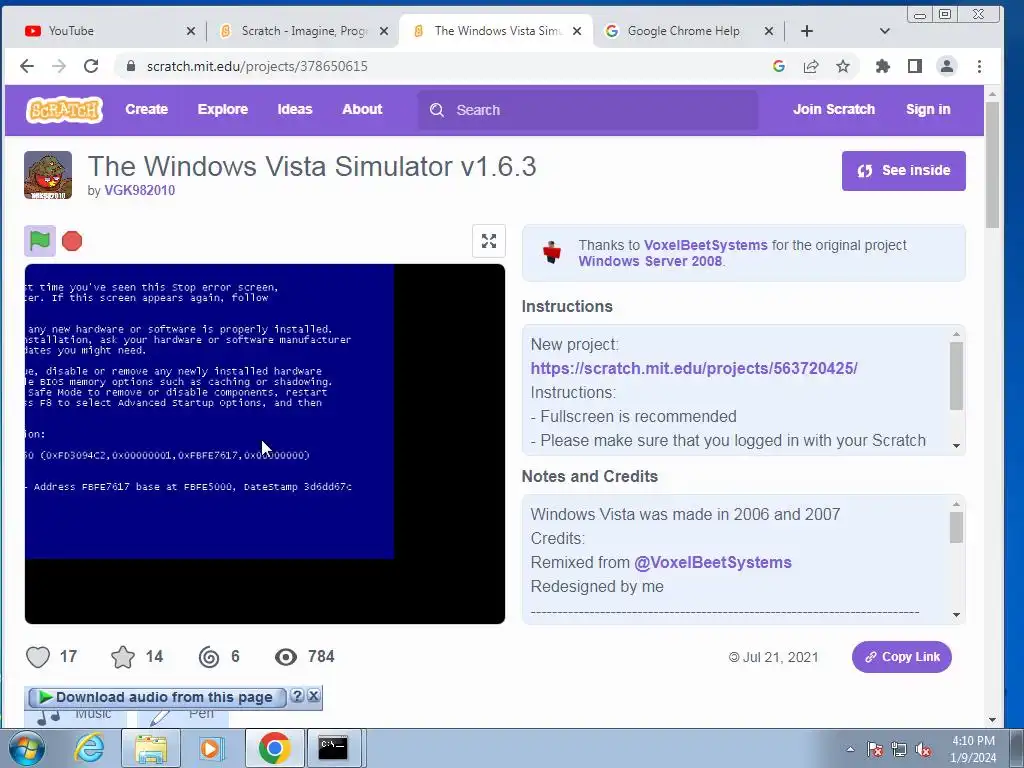
Task: Click the page vertical scrollbar thumb
Action: [x=992, y=165]
